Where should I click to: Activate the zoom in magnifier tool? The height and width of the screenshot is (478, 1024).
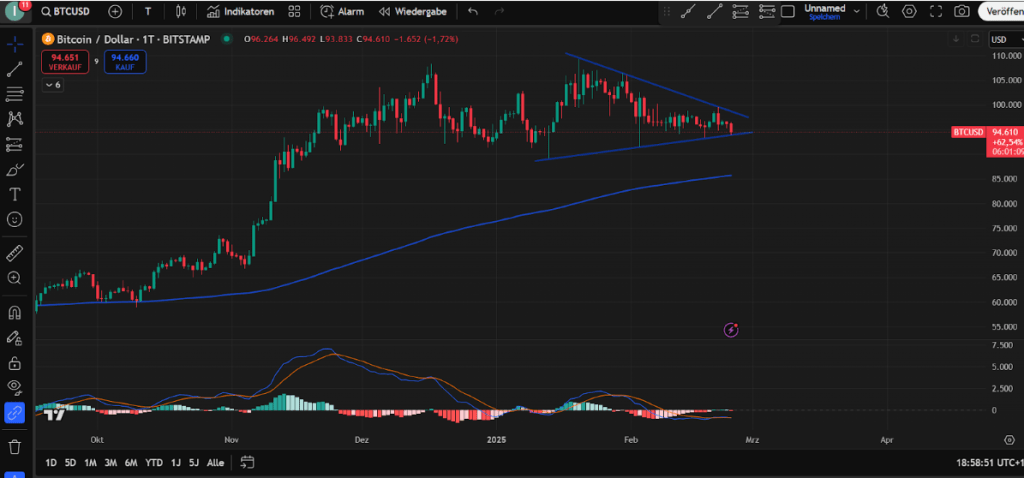pyautogui.click(x=15, y=278)
